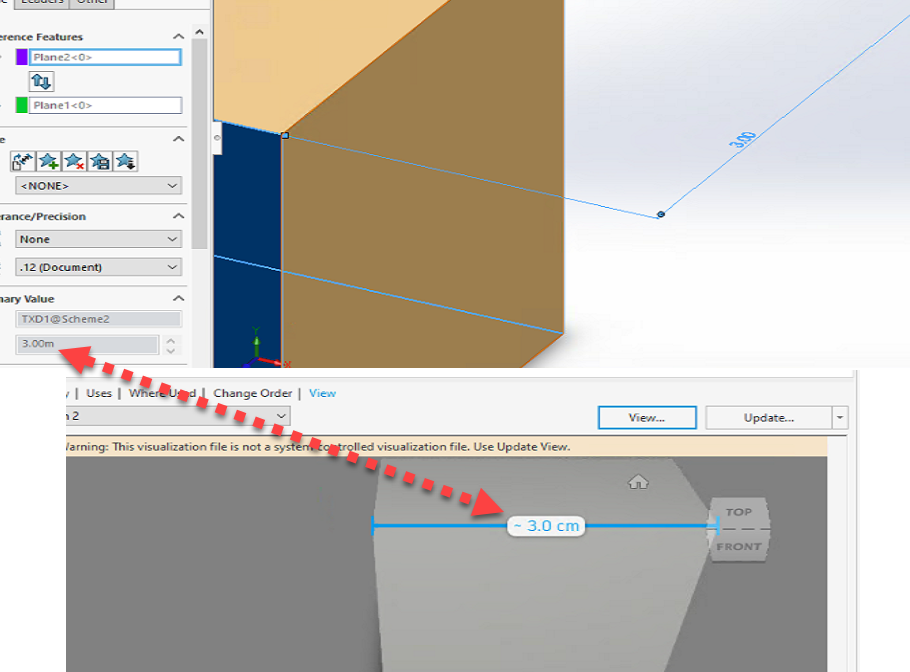Save the favorite style to file
This screenshot has width=910, height=672.
coord(97,161)
